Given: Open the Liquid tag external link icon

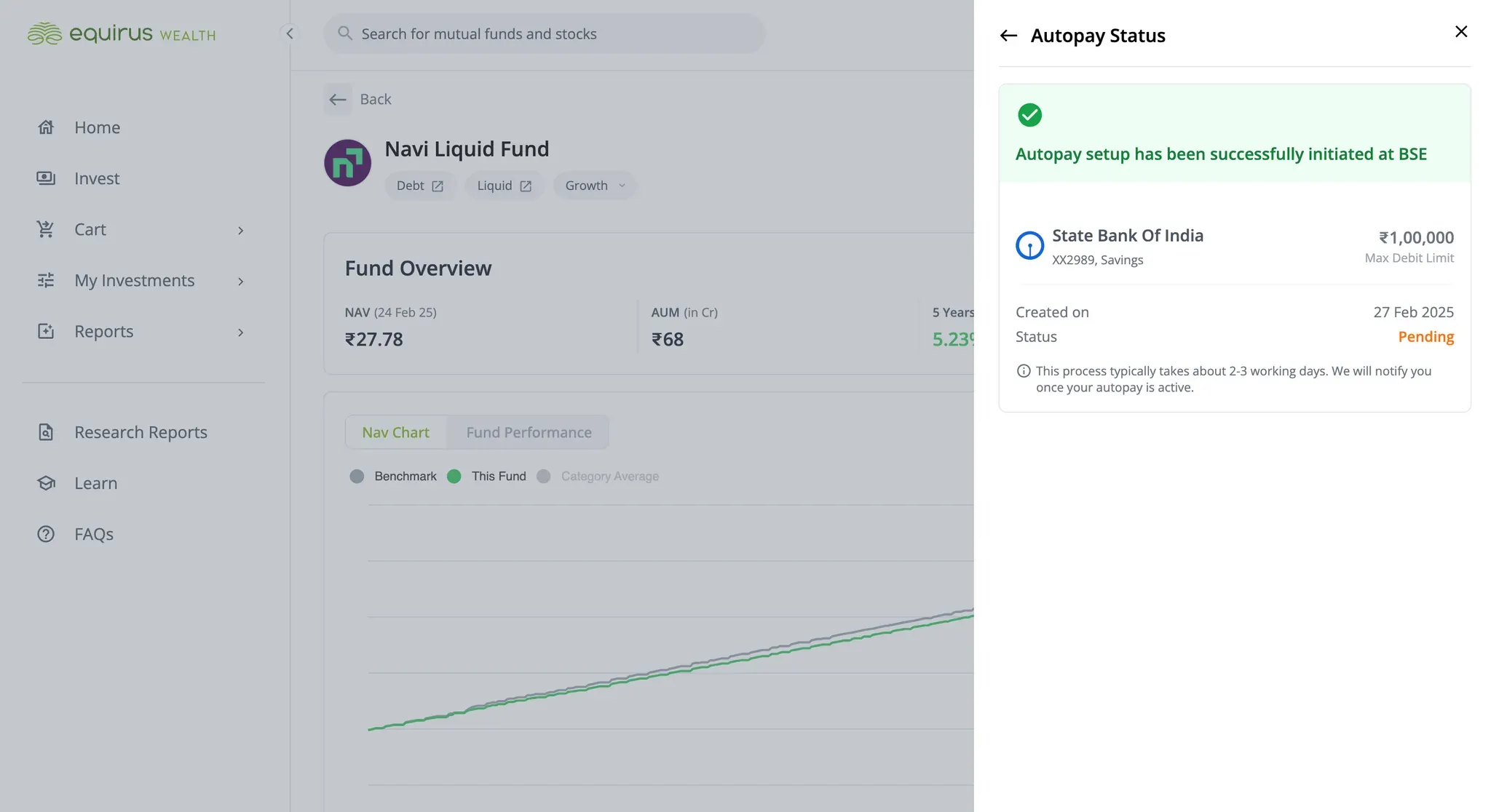Looking at the screenshot, I should coord(526,186).
